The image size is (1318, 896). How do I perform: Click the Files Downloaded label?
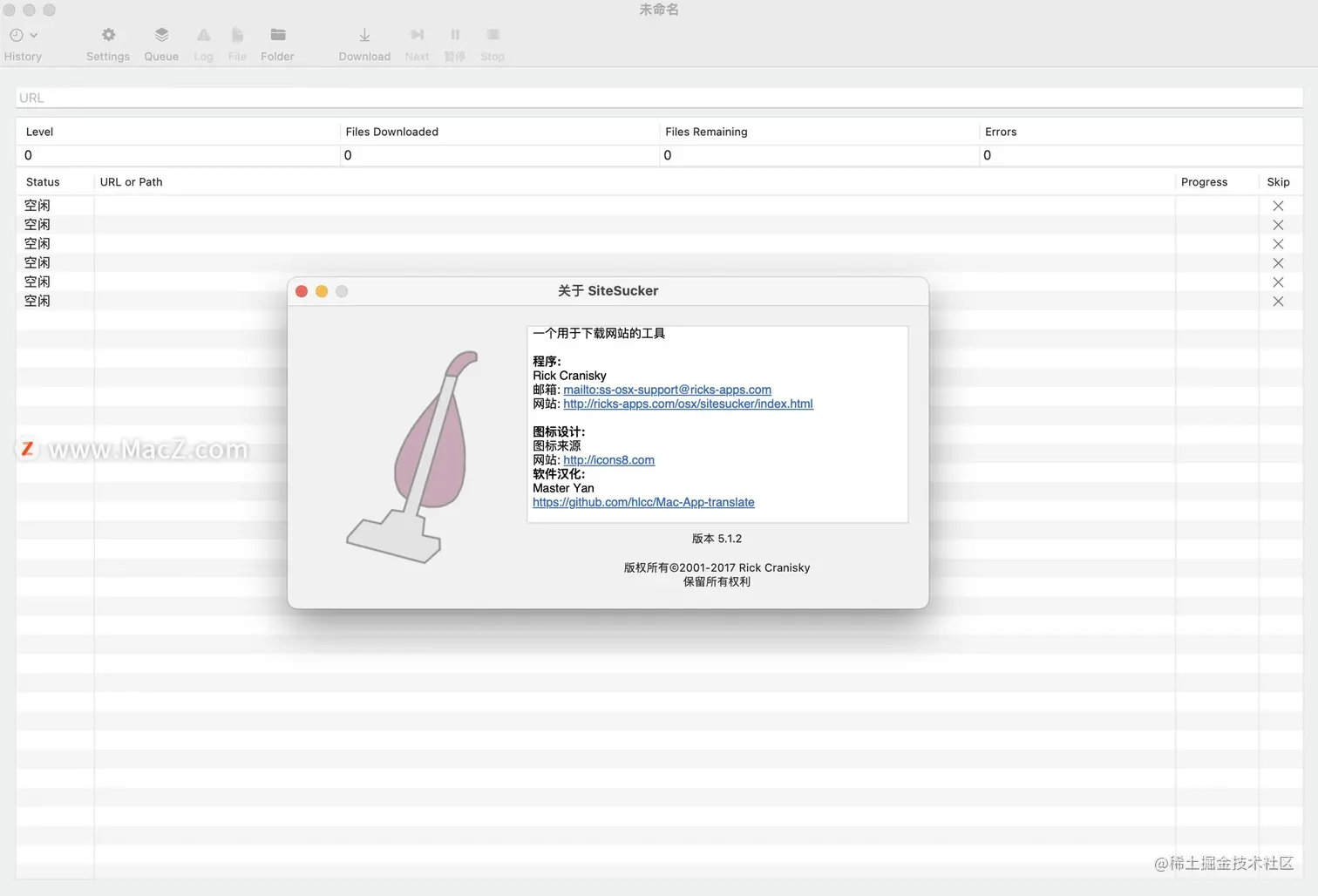[391, 132]
